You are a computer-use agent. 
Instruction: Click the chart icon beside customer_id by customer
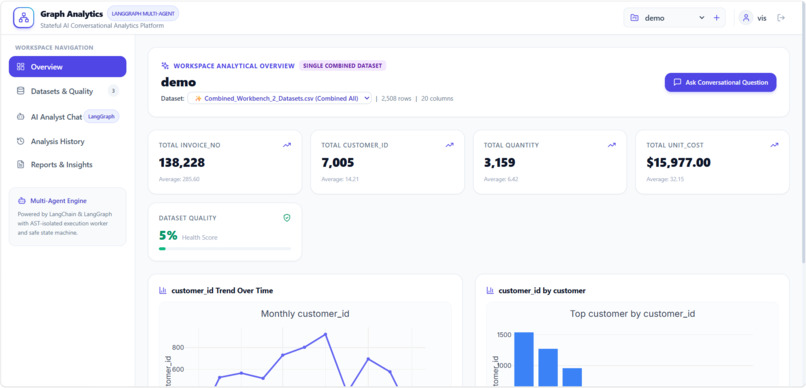490,291
